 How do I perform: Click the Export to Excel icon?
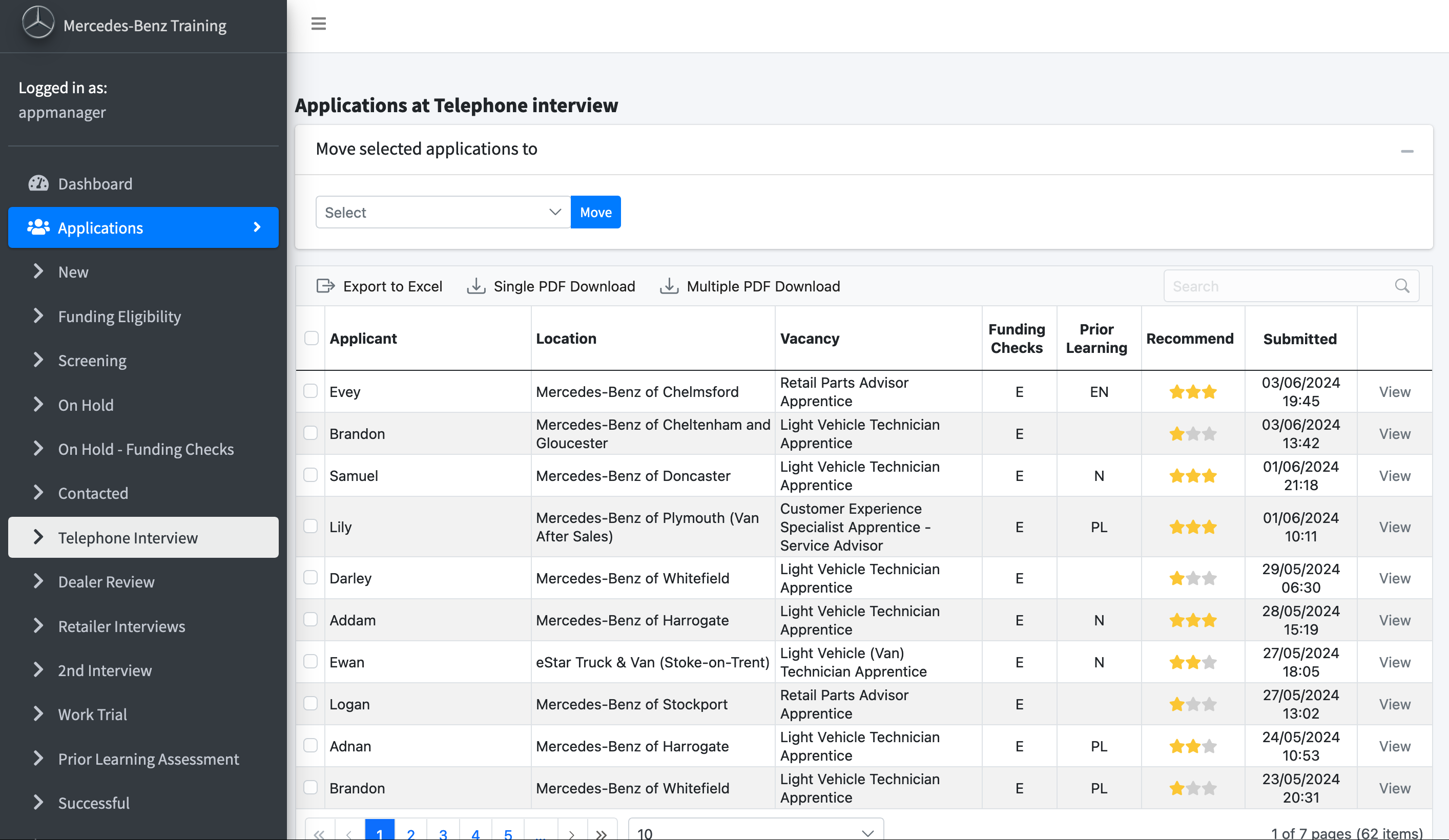point(325,286)
